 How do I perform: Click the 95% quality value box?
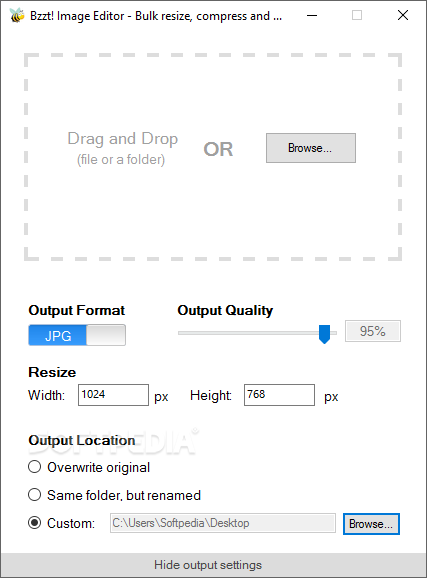[x=373, y=331]
